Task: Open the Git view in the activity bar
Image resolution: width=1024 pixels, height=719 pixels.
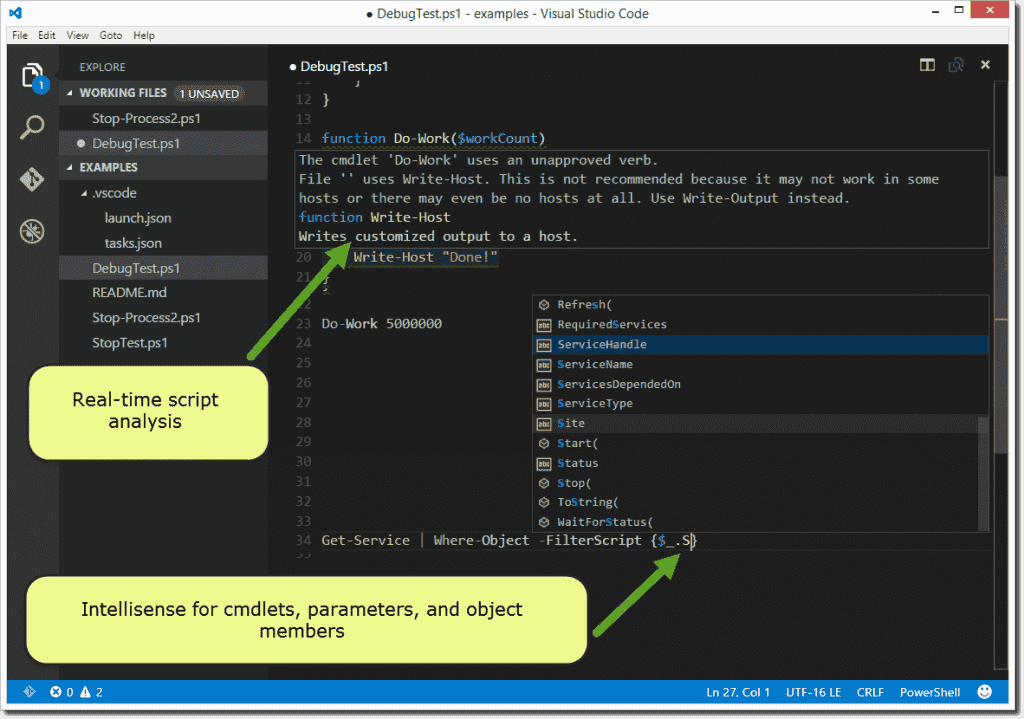Action: 32,180
